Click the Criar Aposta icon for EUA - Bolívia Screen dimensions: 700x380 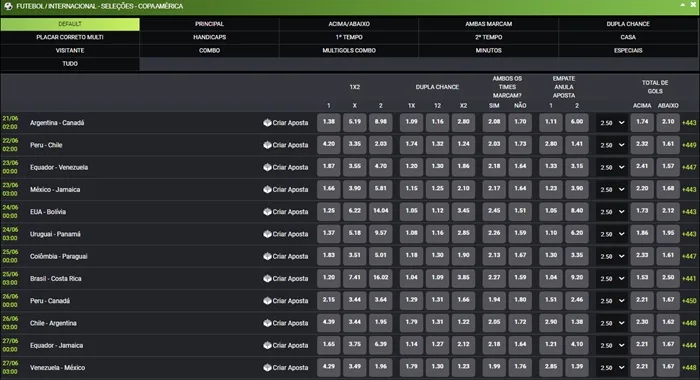[x=267, y=212]
